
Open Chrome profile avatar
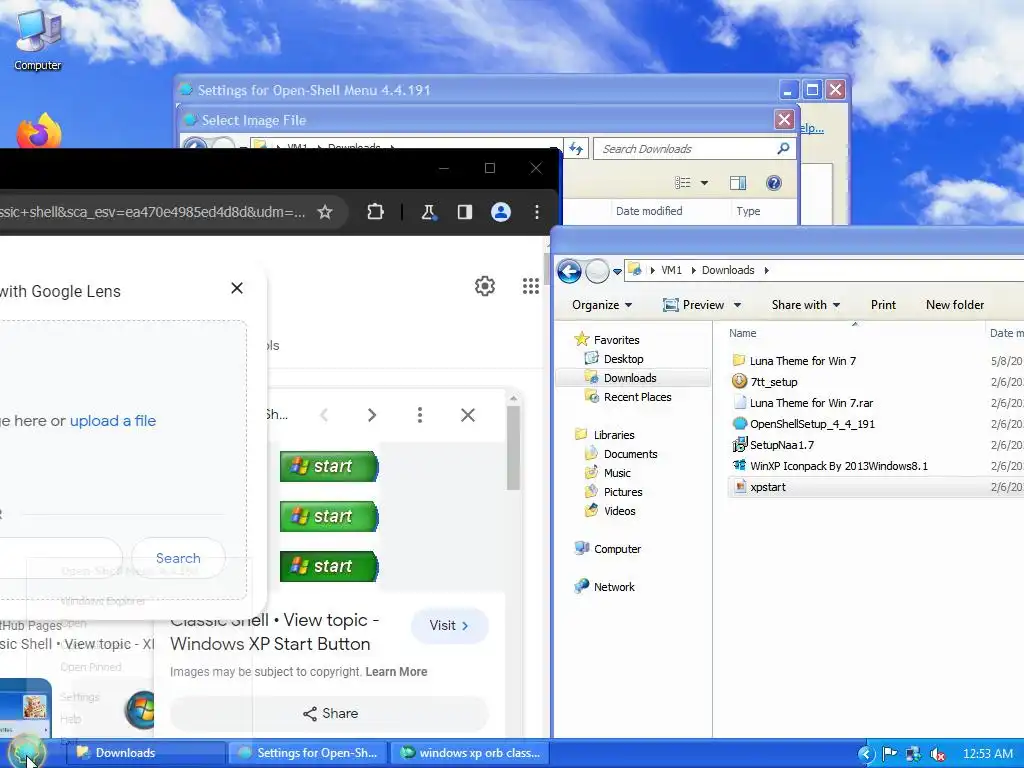click(x=501, y=212)
